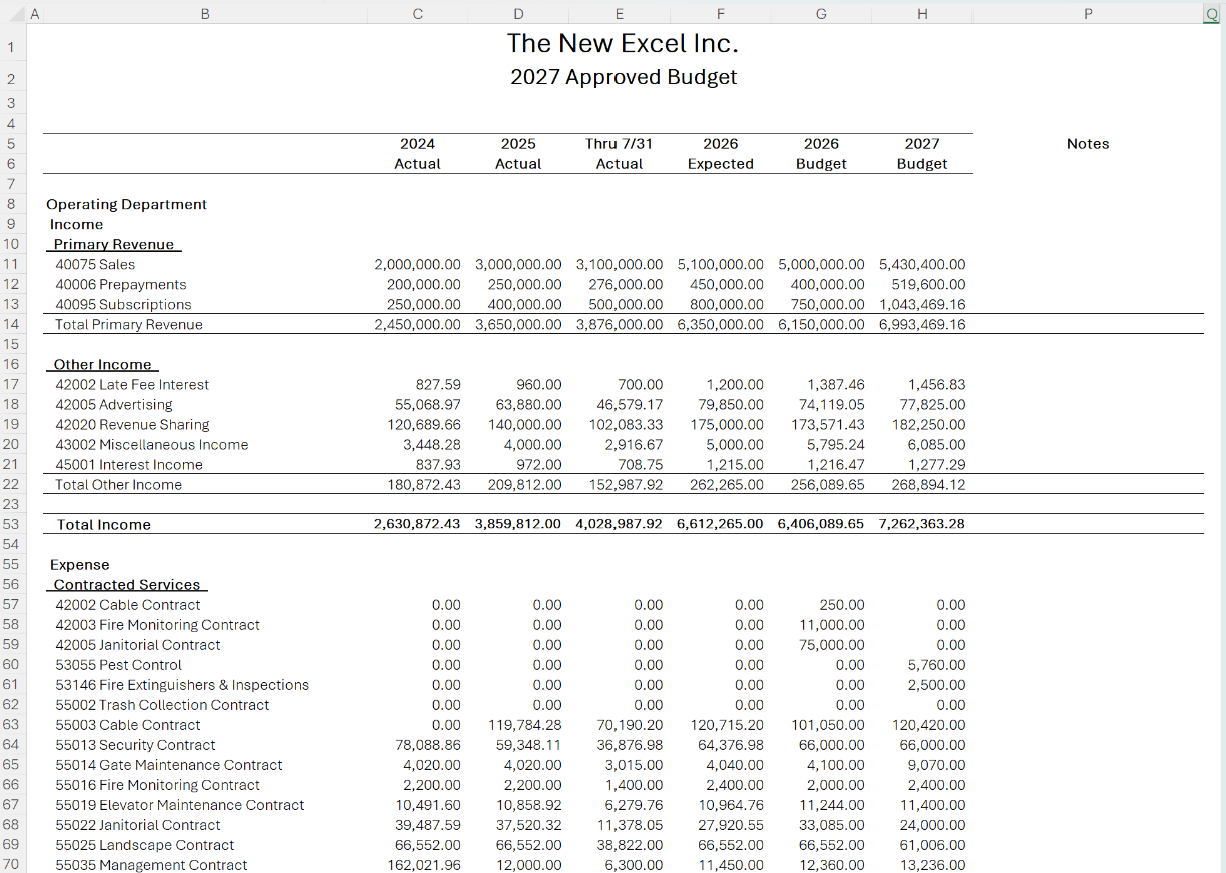Screen dimensions: 1226x873
Task: Click '55019 Elevator Maintenance Contract' label
Action: coord(180,804)
